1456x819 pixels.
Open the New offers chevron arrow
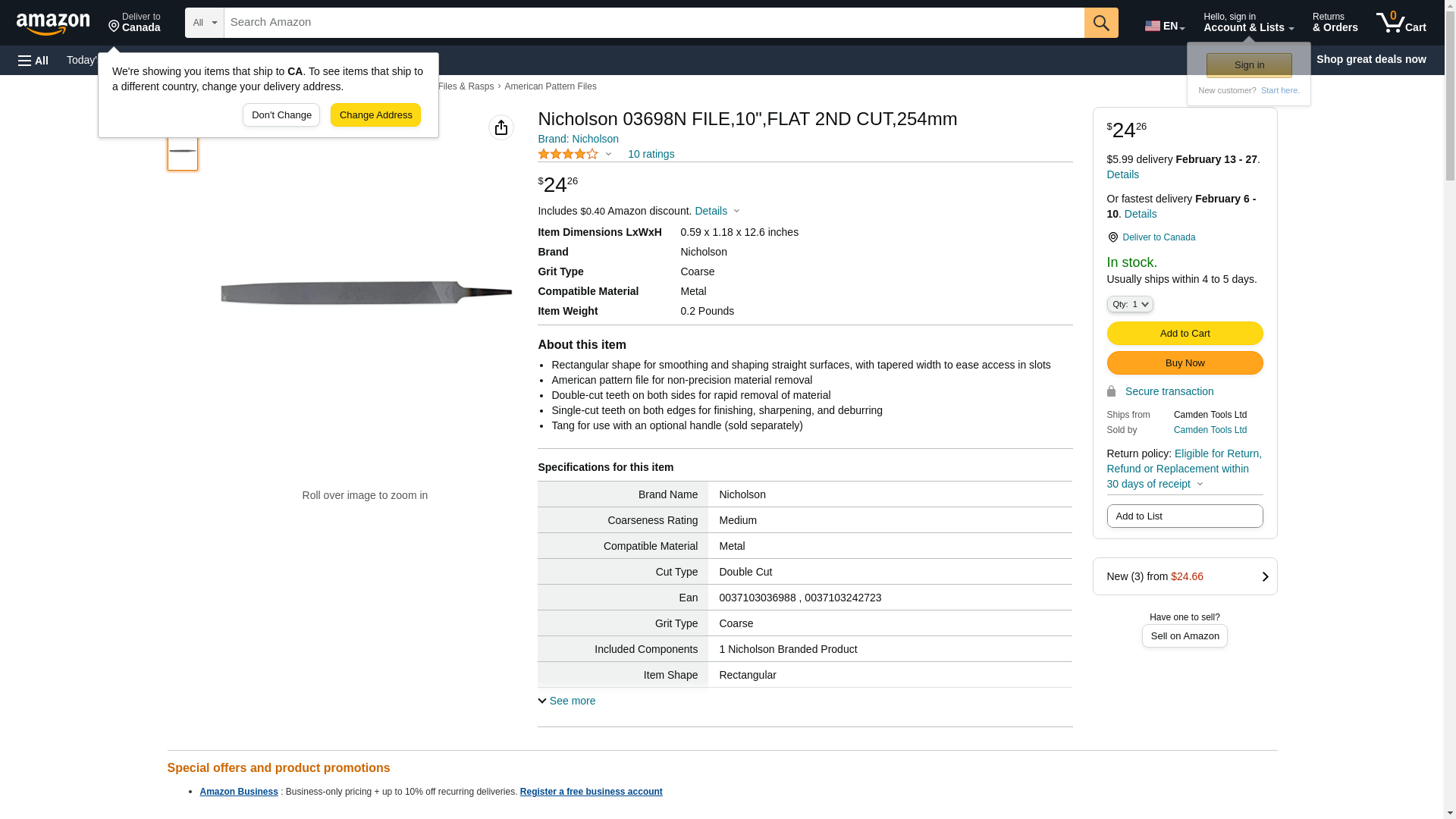pyautogui.click(x=1265, y=576)
